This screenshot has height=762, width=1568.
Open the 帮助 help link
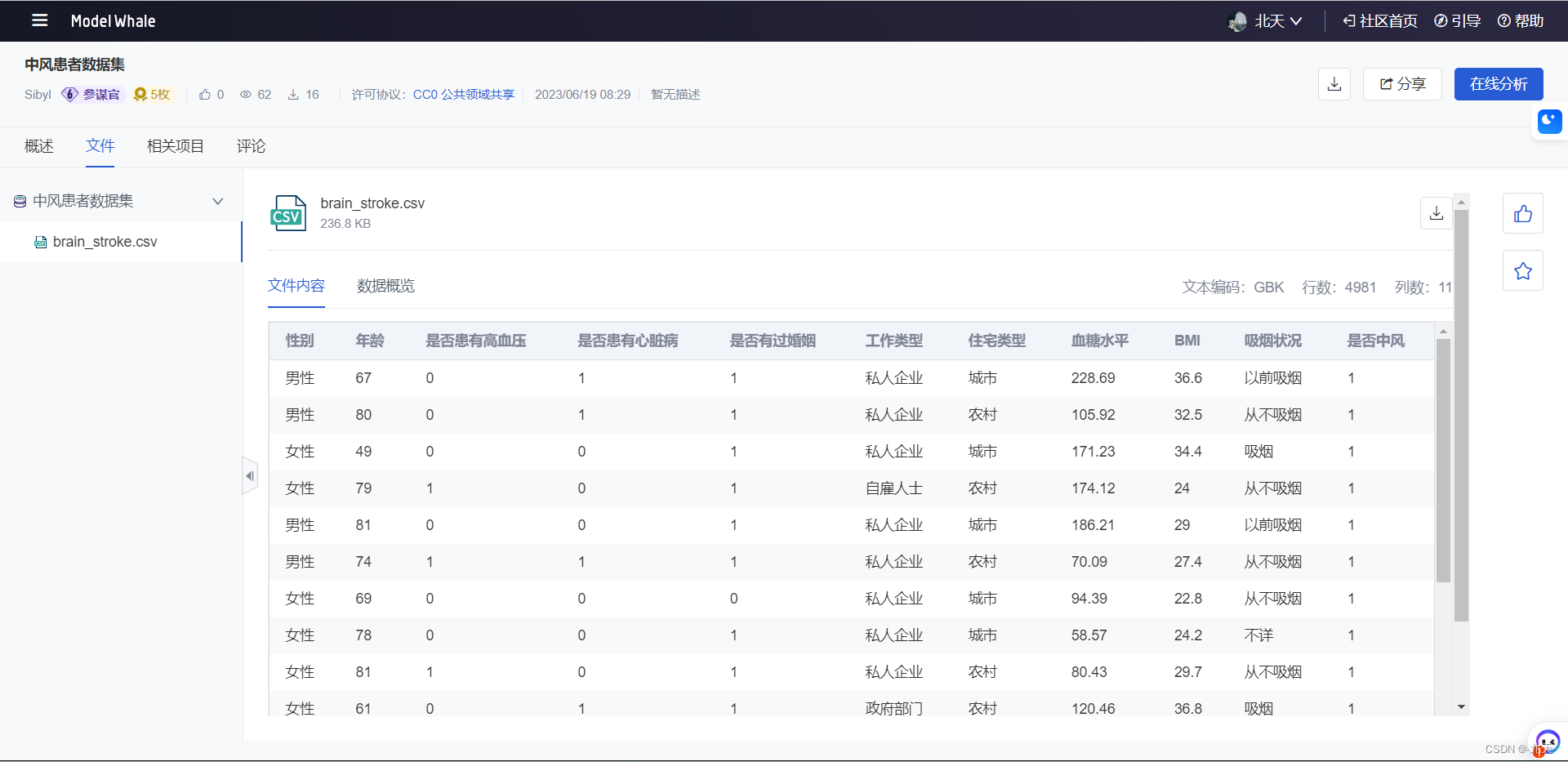point(1521,21)
